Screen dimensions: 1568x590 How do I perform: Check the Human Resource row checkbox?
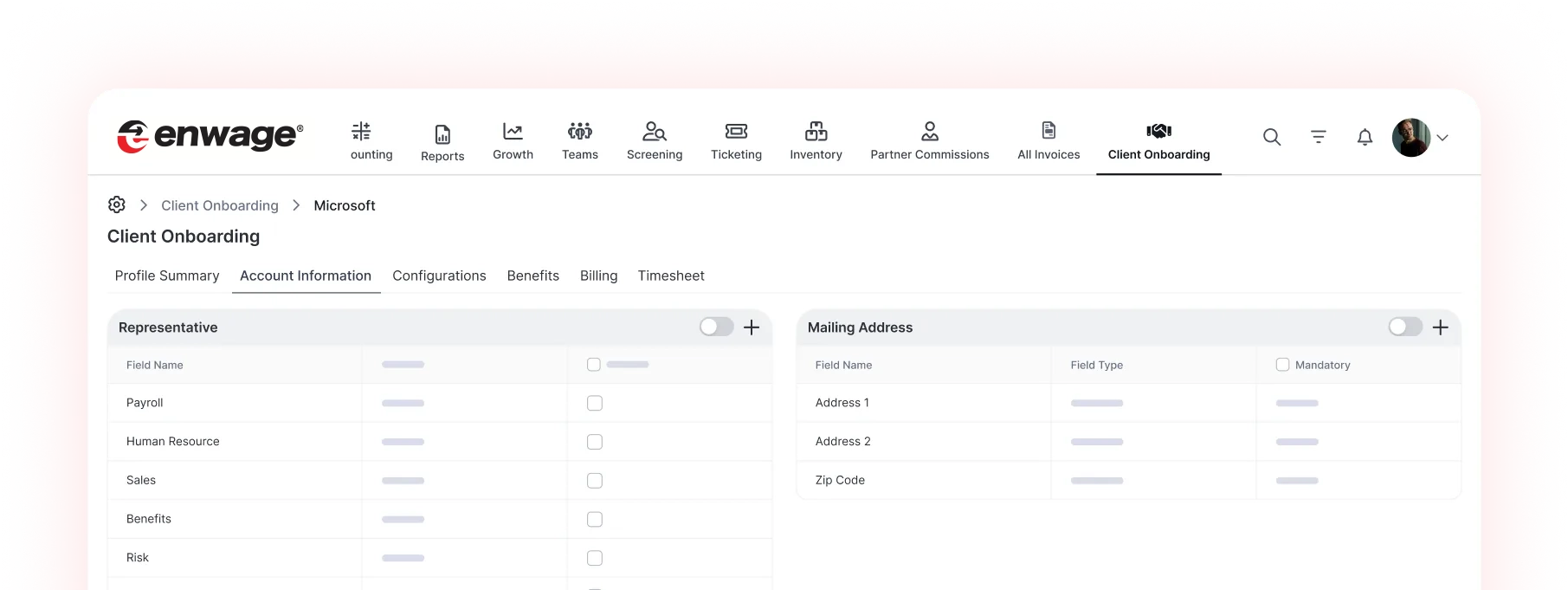click(x=595, y=442)
